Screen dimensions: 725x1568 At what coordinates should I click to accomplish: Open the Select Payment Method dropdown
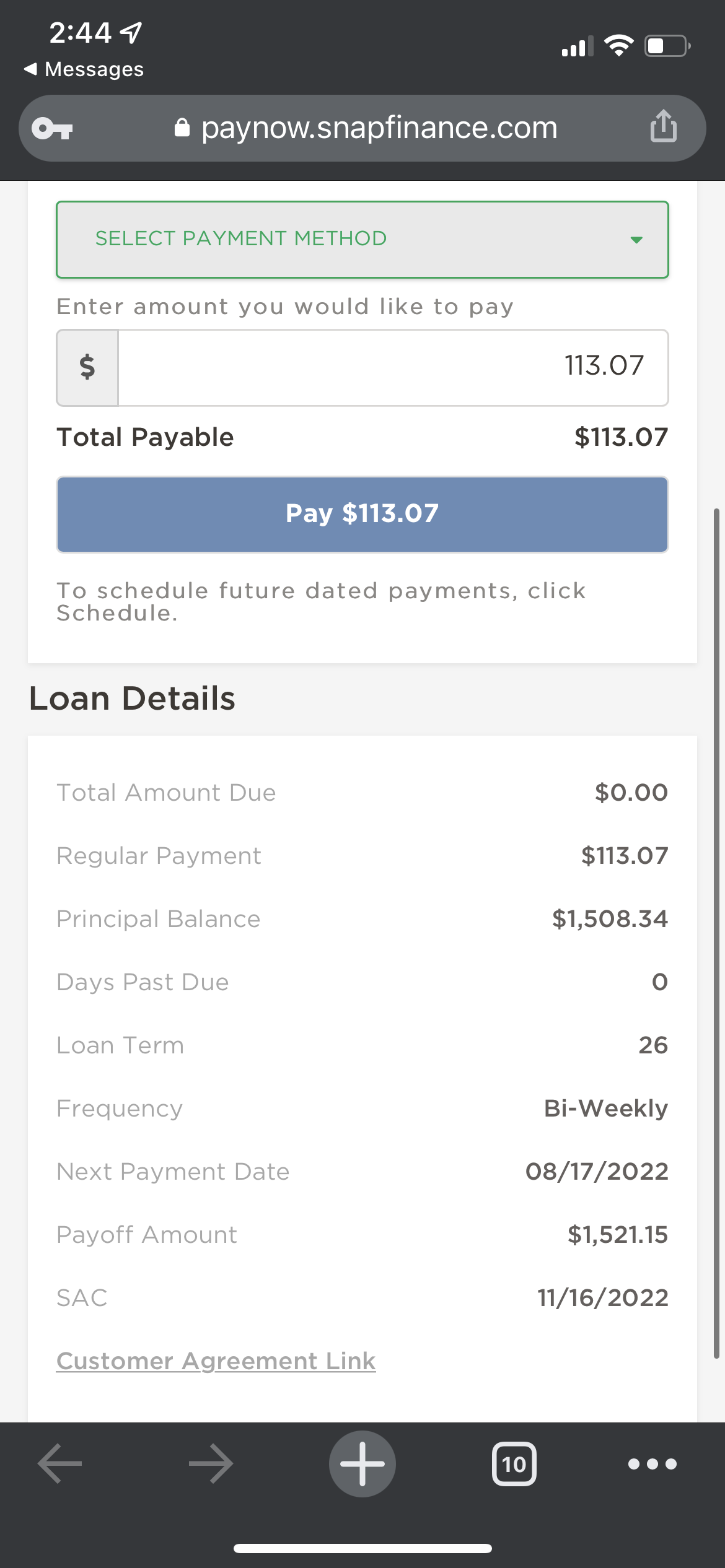click(362, 240)
